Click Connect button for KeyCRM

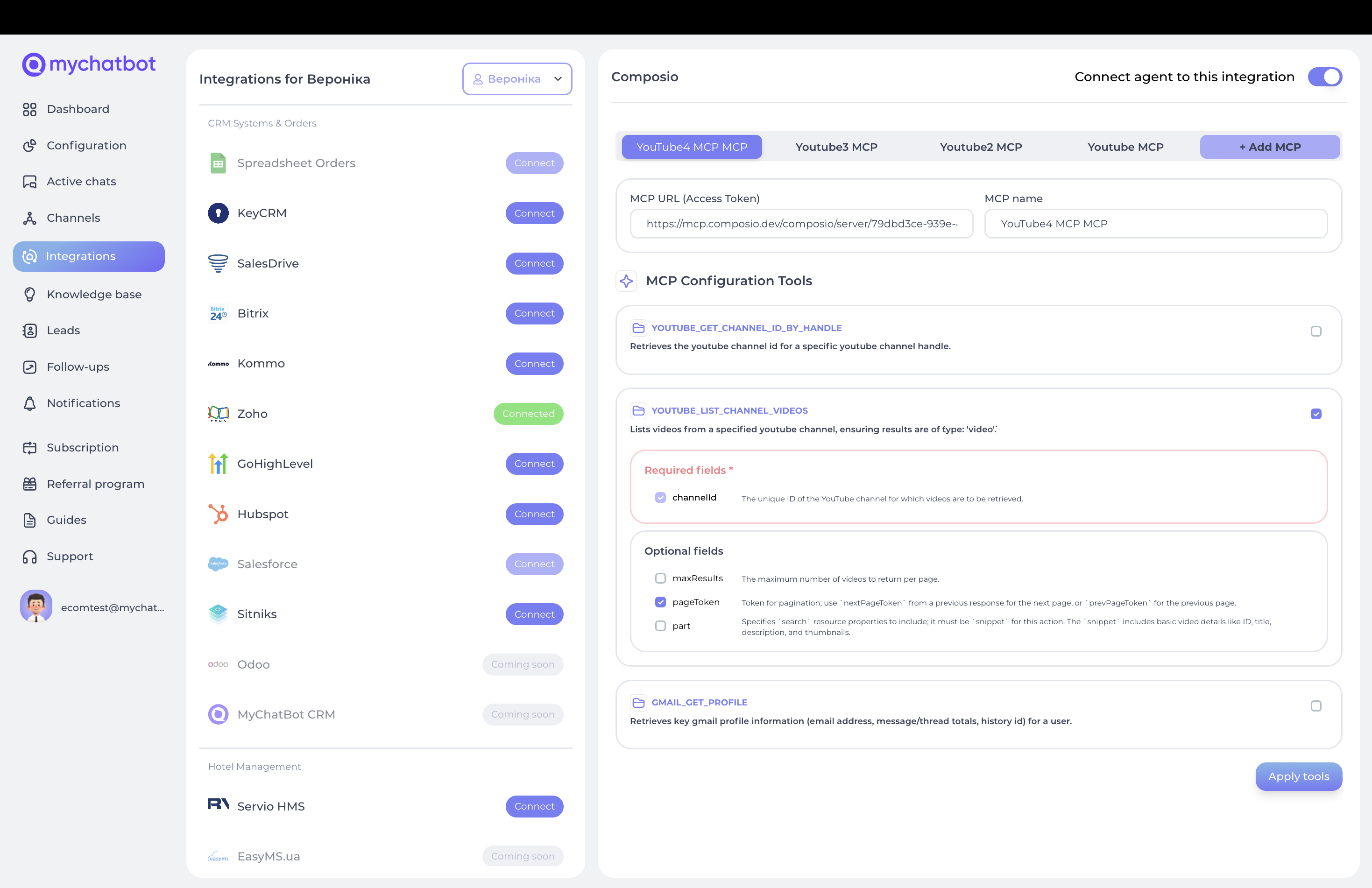coord(534,213)
